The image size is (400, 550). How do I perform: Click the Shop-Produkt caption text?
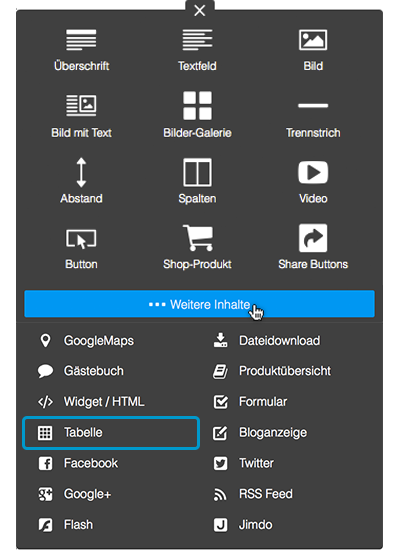(197, 264)
